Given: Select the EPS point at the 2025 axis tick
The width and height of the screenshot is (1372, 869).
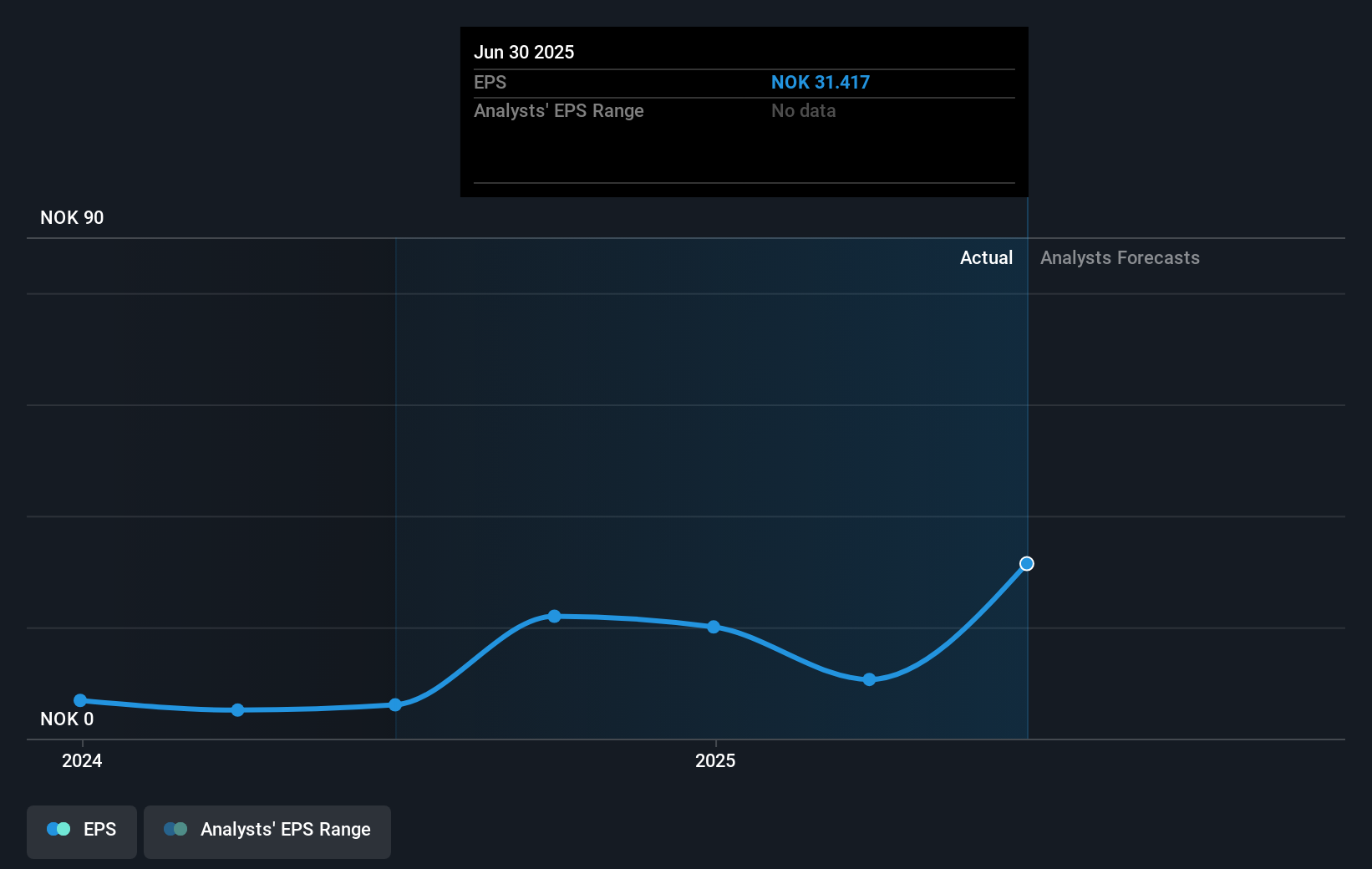Looking at the screenshot, I should pos(714,627).
